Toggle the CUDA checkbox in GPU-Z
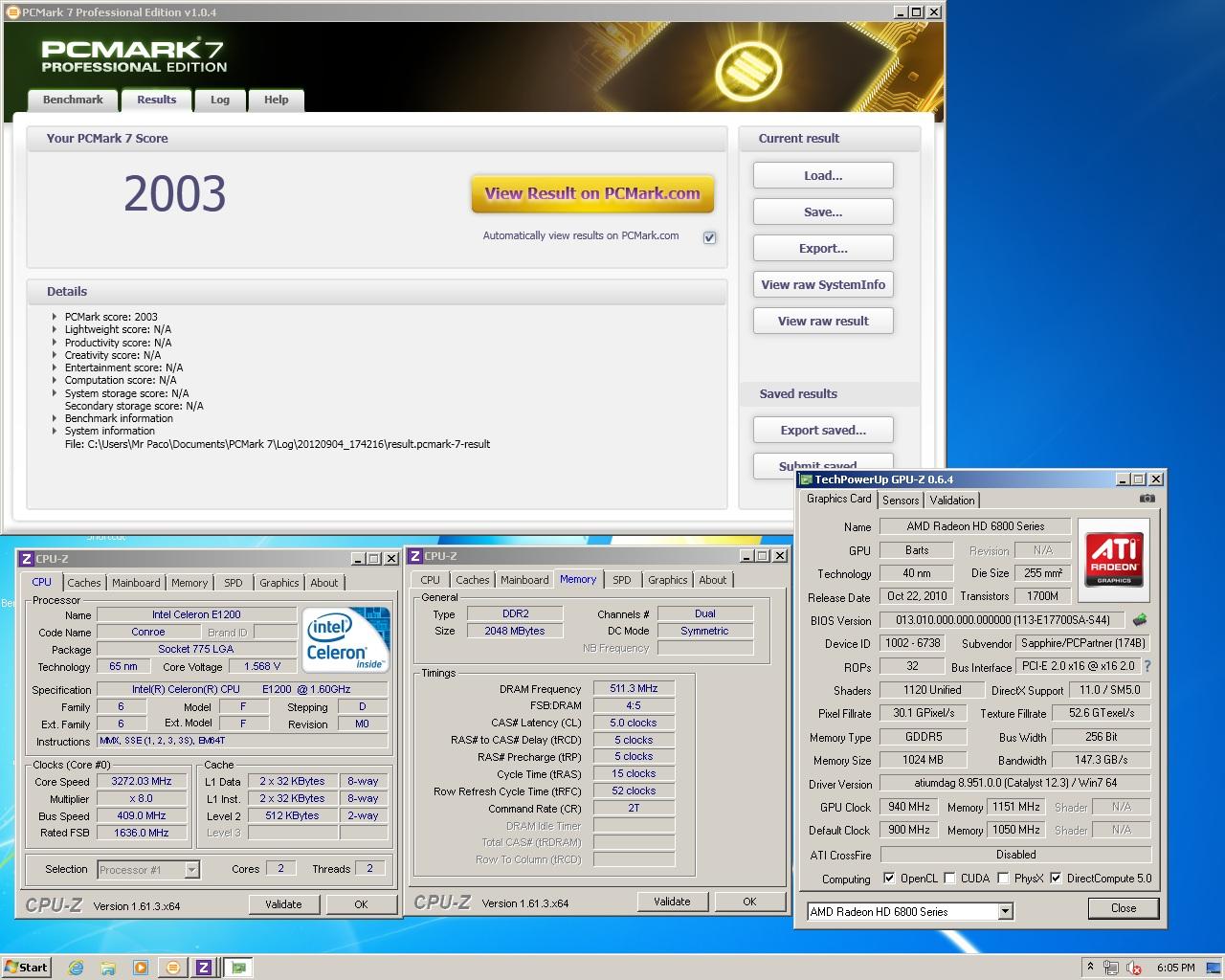This screenshot has height=980, width=1225. (949, 878)
